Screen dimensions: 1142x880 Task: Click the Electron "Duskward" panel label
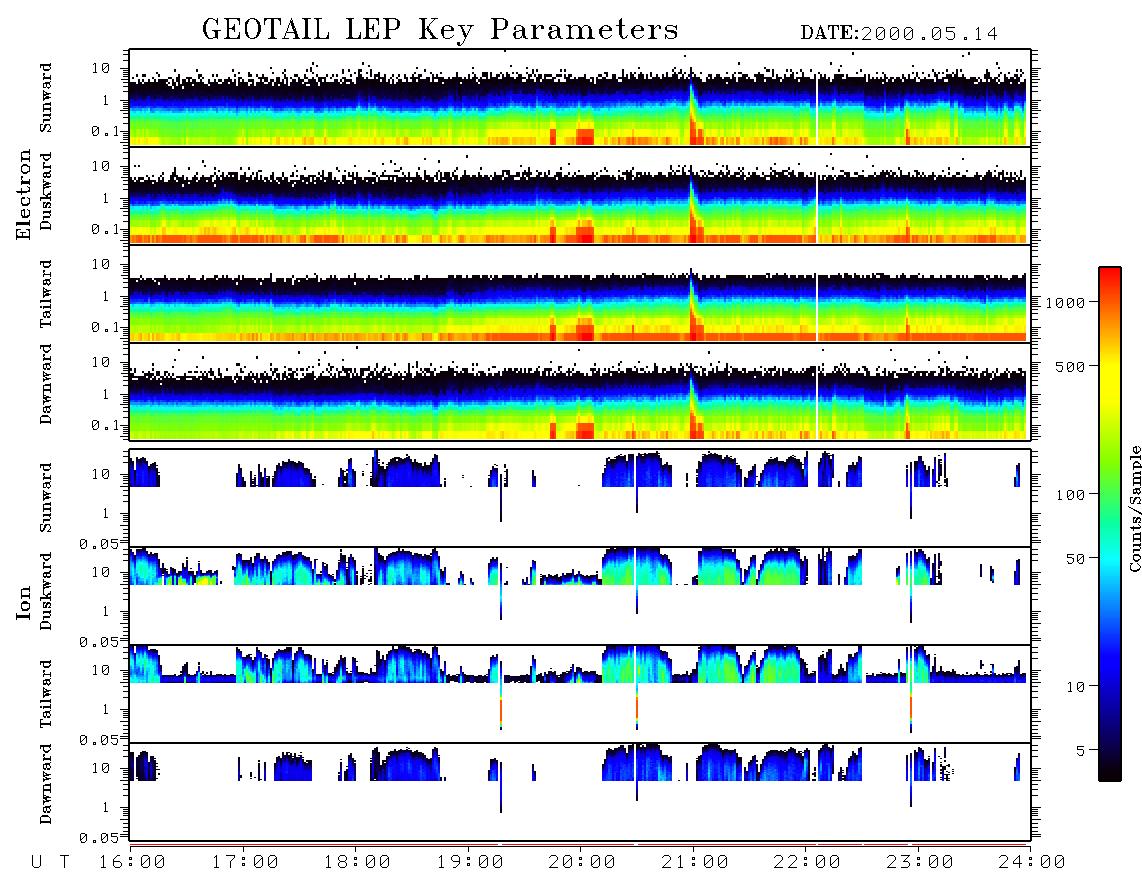click(46, 191)
